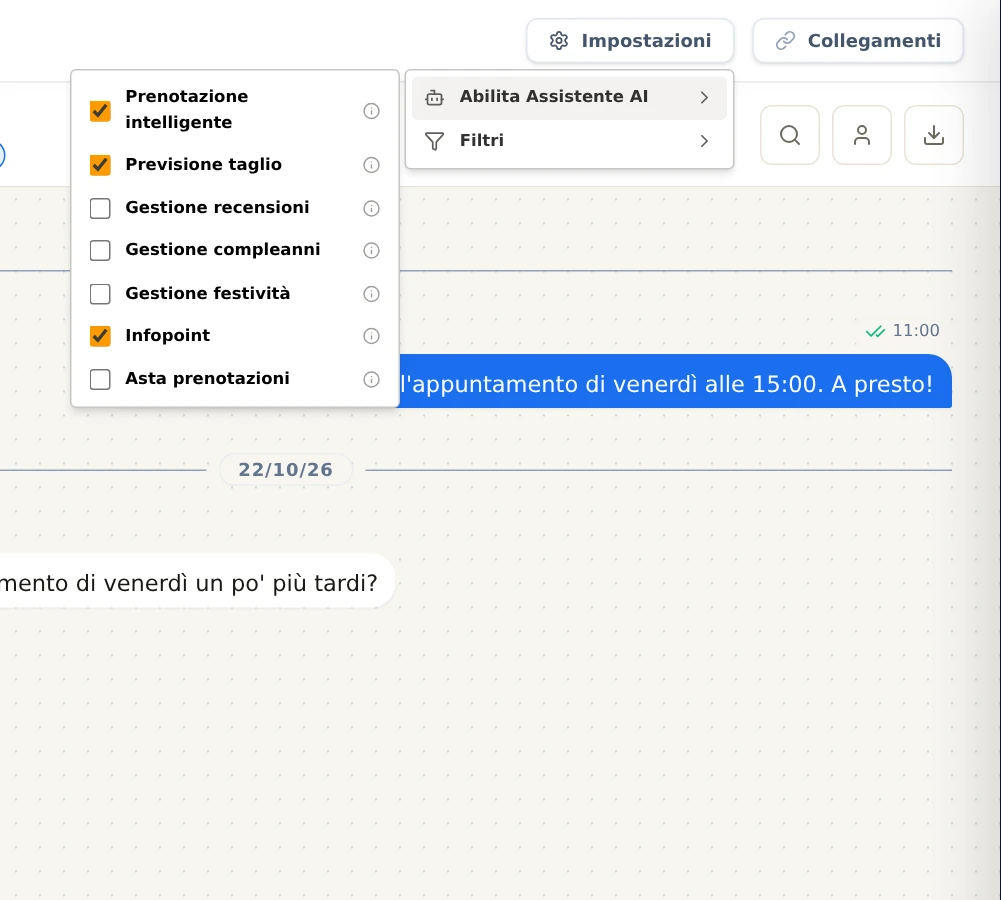
Task: Uncheck Prenotazione intelligente checkbox
Action: (x=100, y=111)
